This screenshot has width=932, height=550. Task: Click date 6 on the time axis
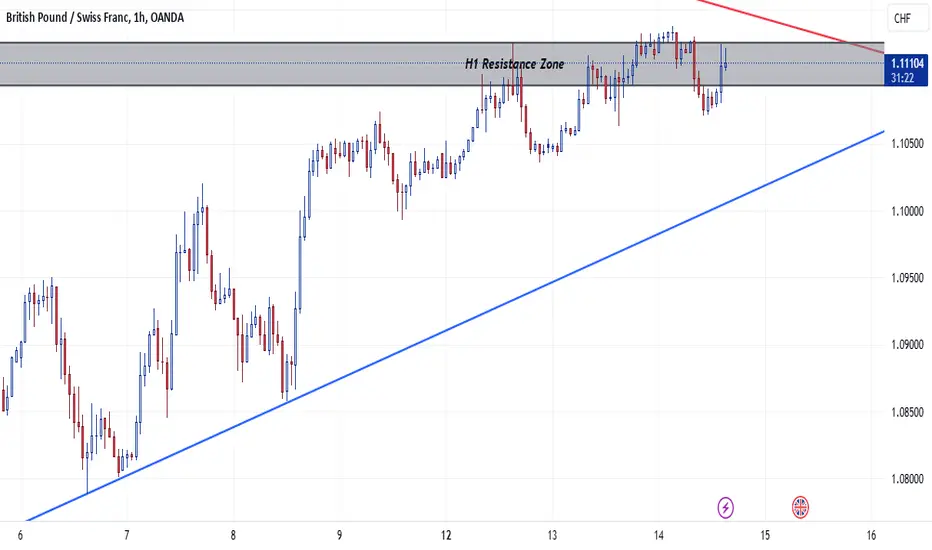[x=20, y=535]
